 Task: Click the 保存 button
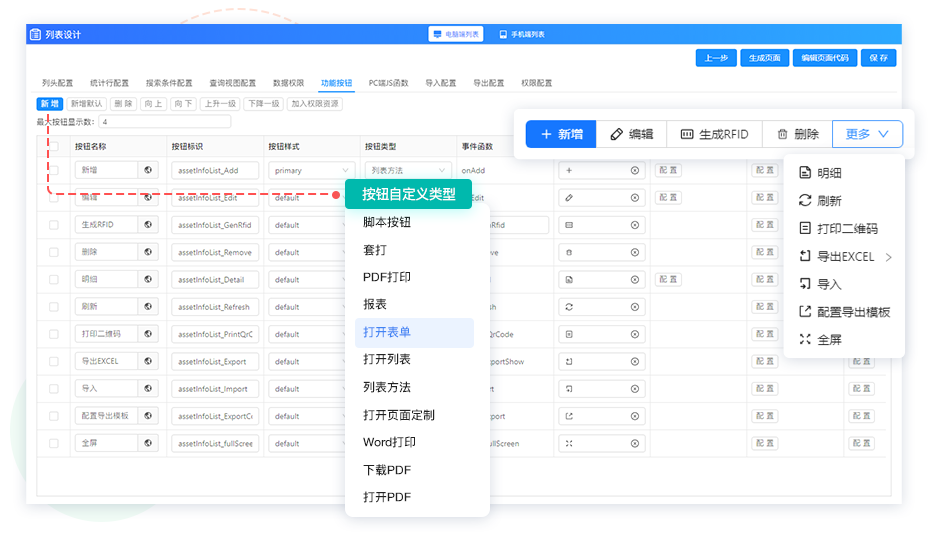pyautogui.click(x=878, y=58)
